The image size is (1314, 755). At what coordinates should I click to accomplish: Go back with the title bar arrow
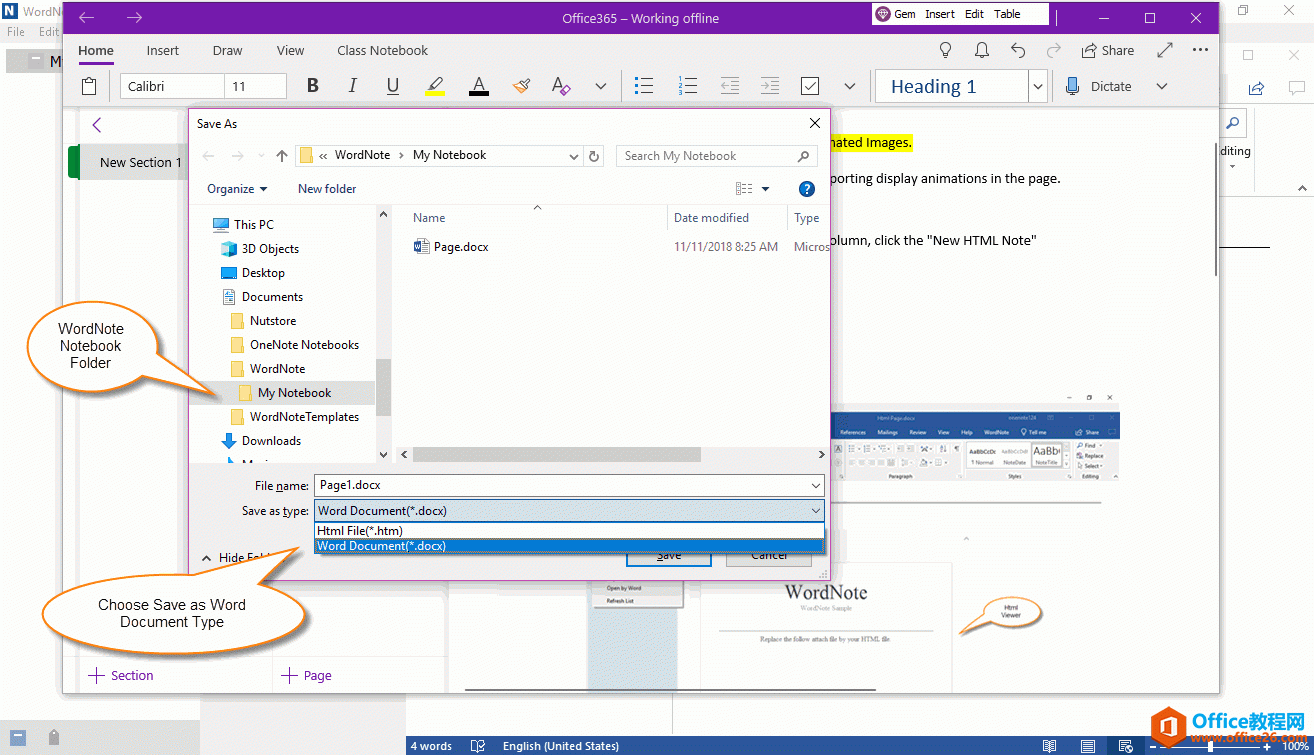tap(87, 18)
